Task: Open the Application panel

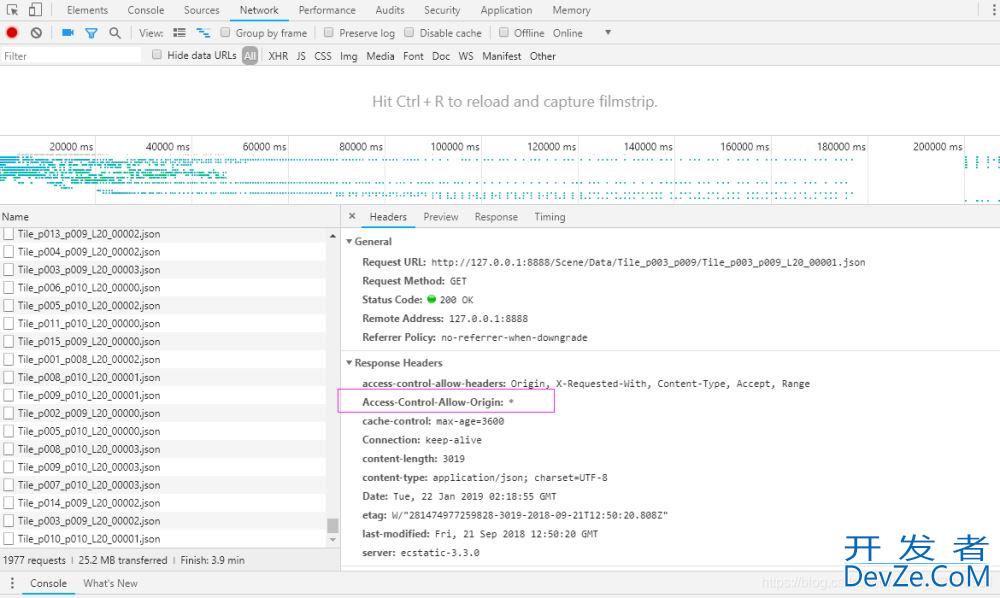Action: (x=506, y=10)
